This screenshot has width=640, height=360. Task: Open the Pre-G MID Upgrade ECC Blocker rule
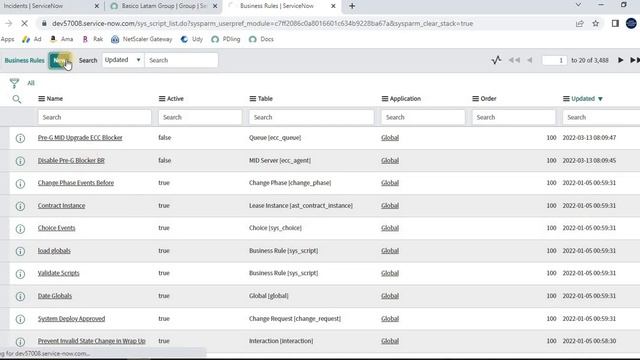coord(80,138)
